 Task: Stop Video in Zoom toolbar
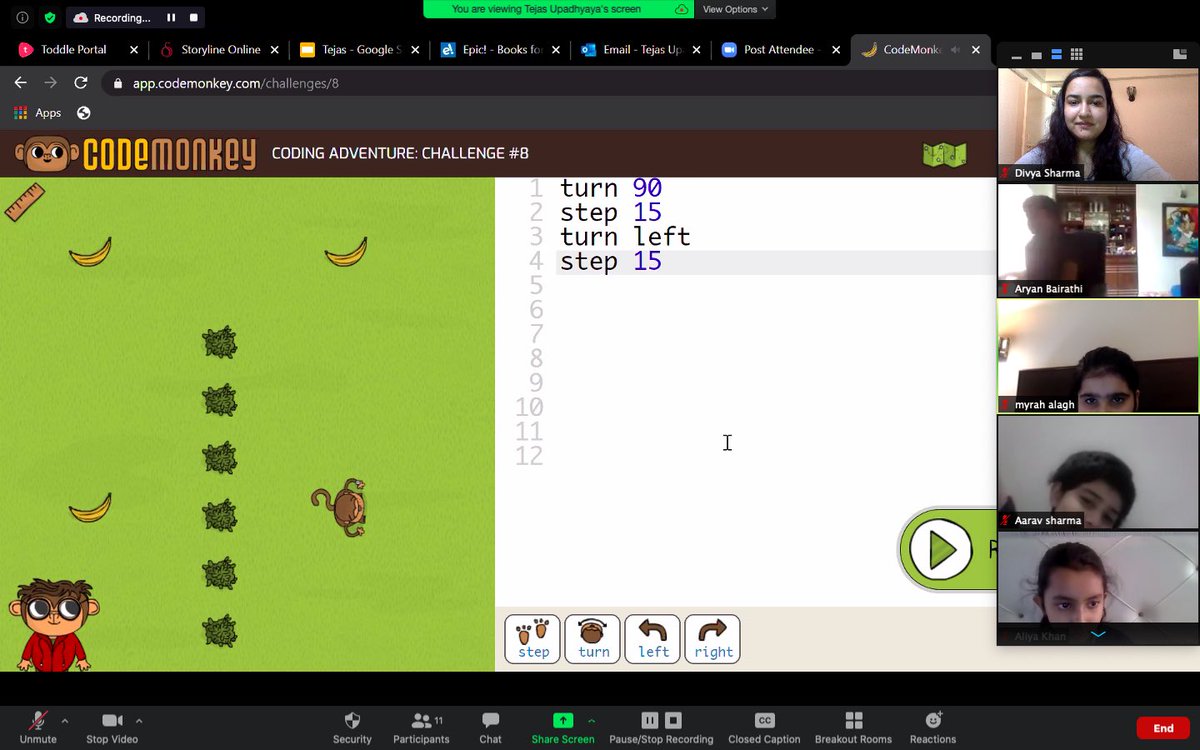point(111,727)
